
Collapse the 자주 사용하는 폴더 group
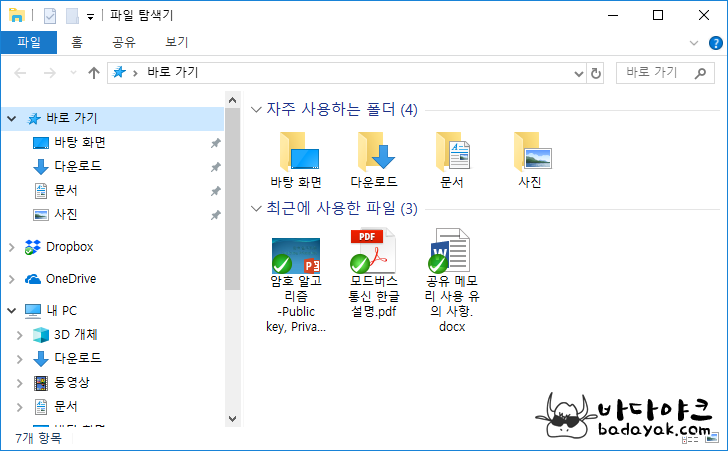pyautogui.click(x=256, y=110)
